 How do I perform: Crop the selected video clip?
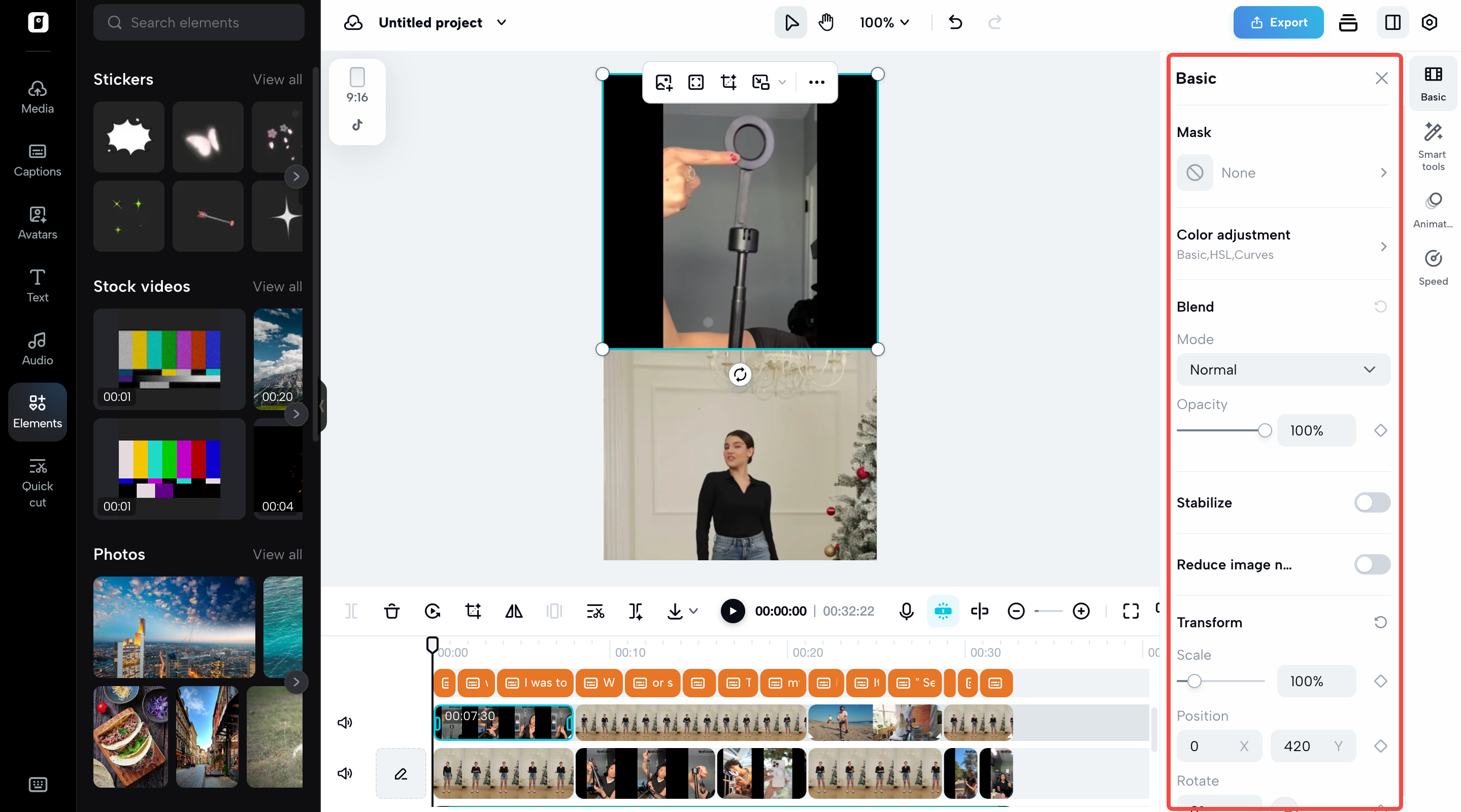[473, 611]
